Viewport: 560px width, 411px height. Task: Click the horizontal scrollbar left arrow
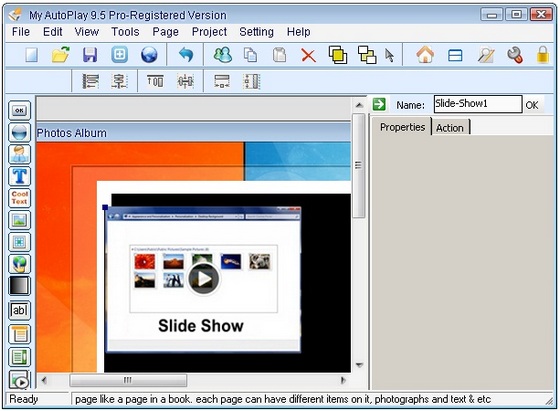click(x=44, y=381)
